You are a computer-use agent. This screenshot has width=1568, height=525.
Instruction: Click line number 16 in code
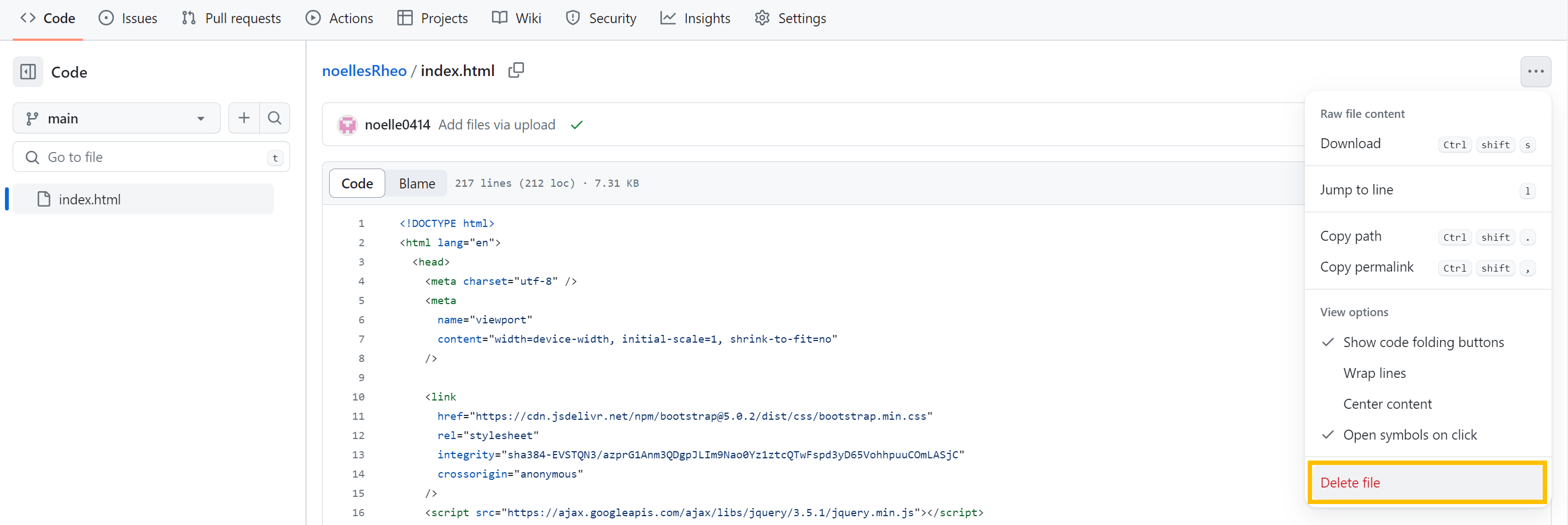pyautogui.click(x=358, y=513)
